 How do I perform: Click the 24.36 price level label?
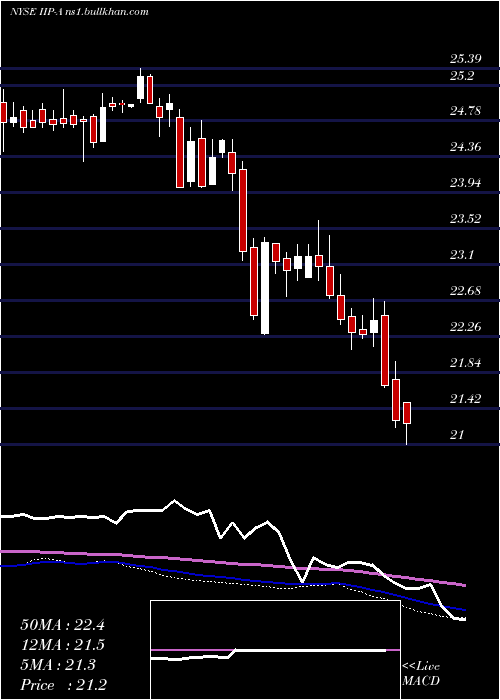click(465, 146)
